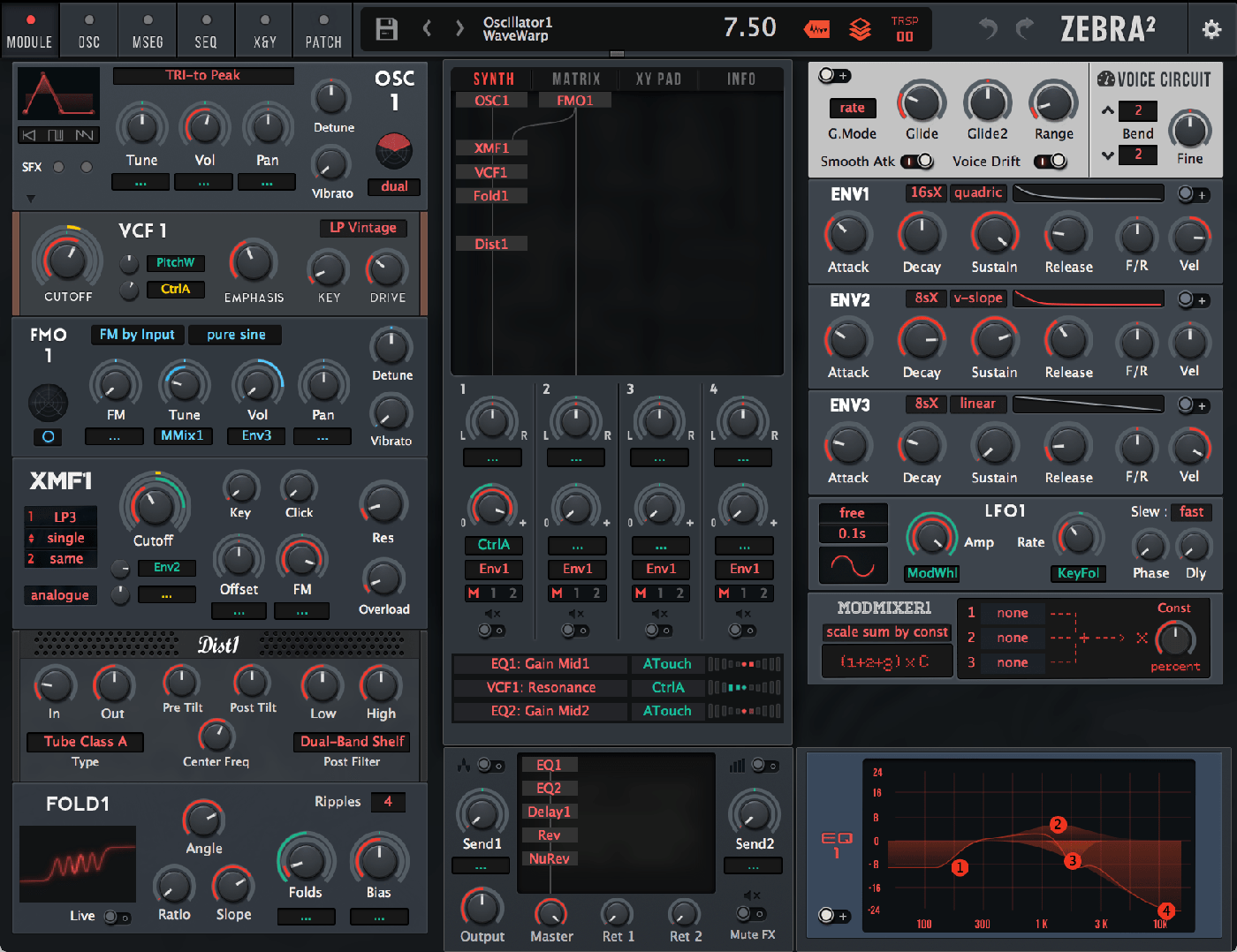Click the Voice Circuit gauge icon
Screen dimensions: 1237x952
coord(1105,79)
